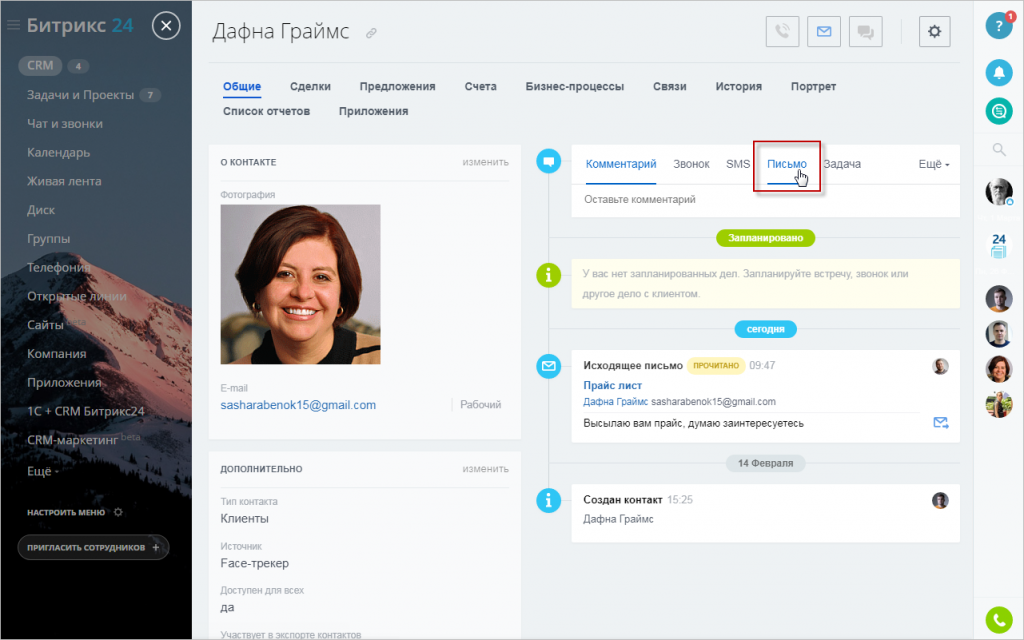Open the Bitrix24 calendar 24 icon

click(x=999, y=246)
